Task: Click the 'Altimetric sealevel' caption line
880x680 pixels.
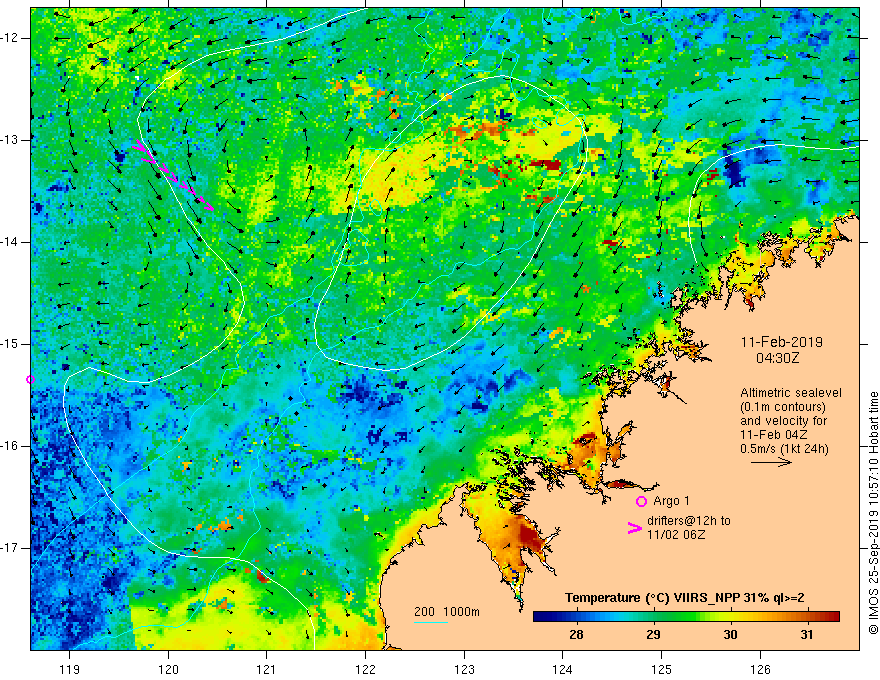Action: tap(790, 393)
